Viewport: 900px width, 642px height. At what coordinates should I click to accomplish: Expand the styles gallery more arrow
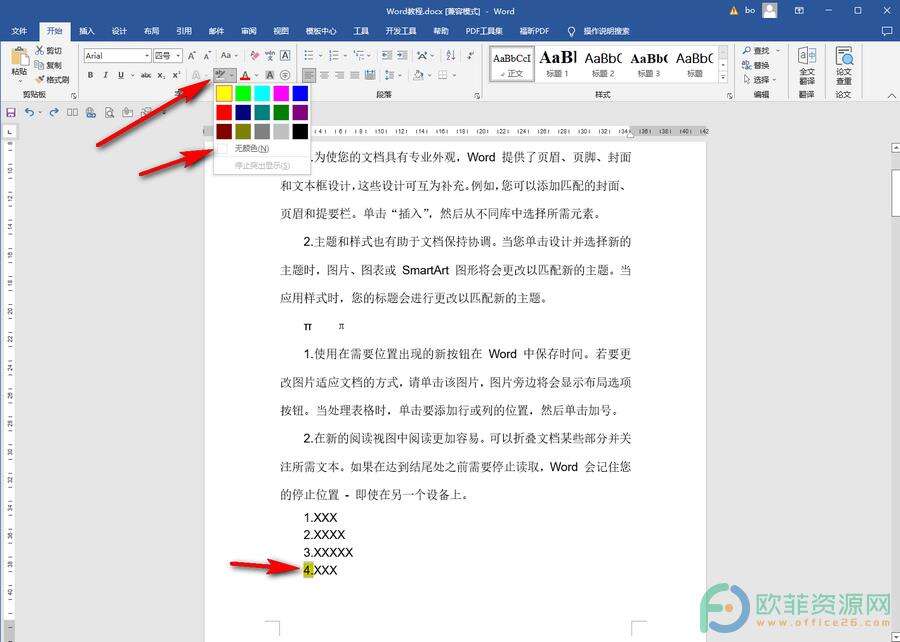[x=723, y=77]
